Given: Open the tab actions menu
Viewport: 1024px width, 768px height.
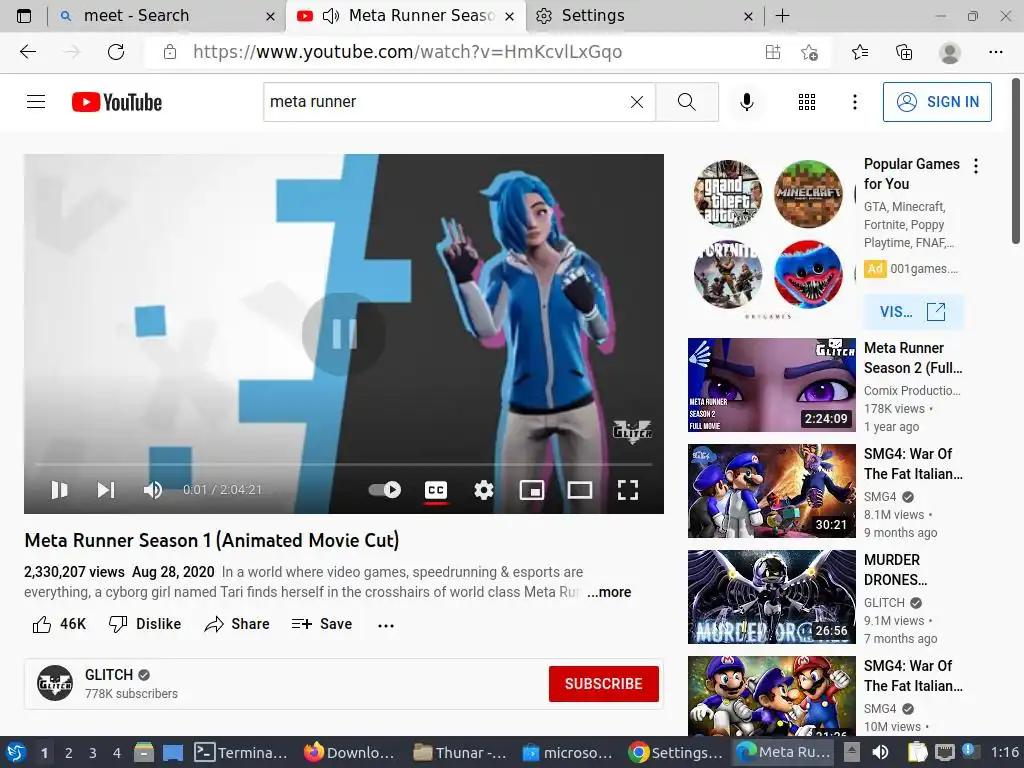Looking at the screenshot, I should point(24,16).
